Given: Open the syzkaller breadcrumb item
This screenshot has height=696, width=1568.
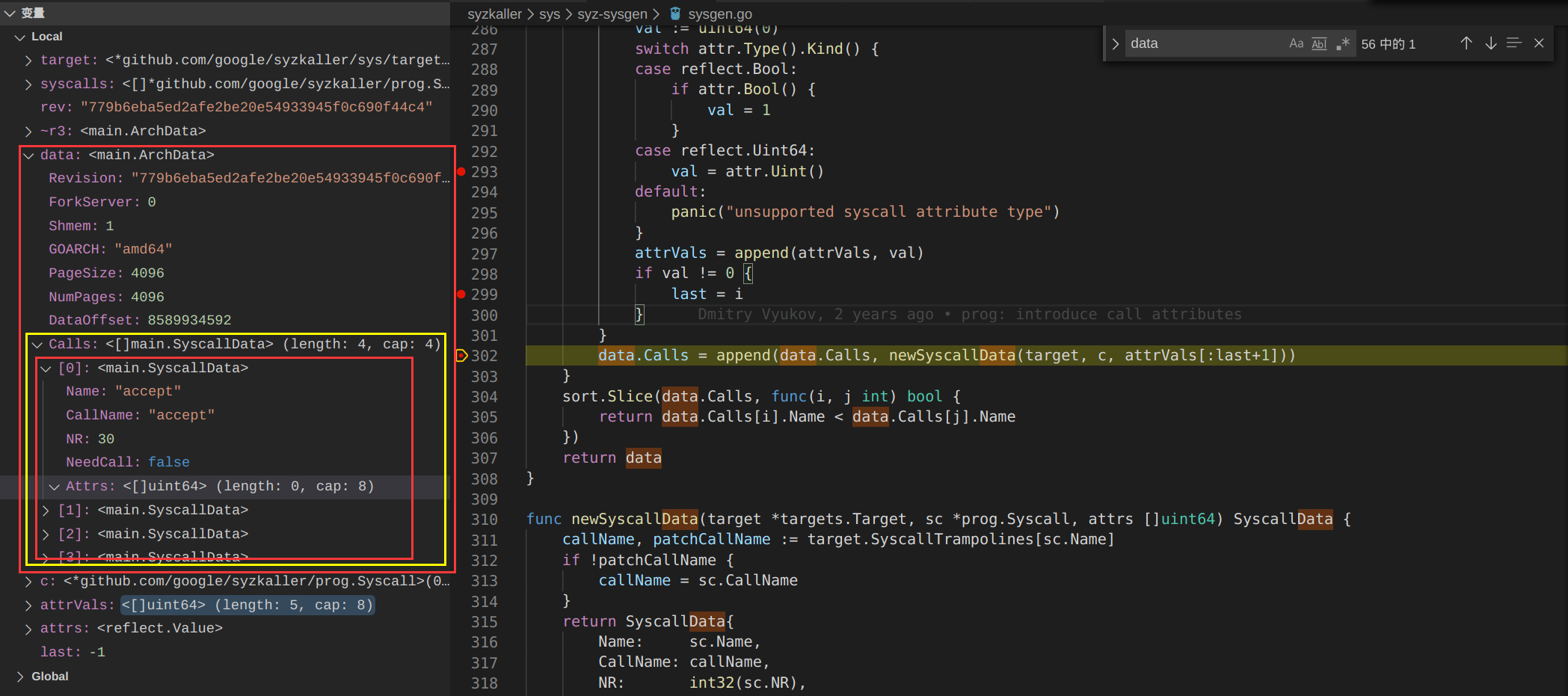Looking at the screenshot, I should coord(494,14).
